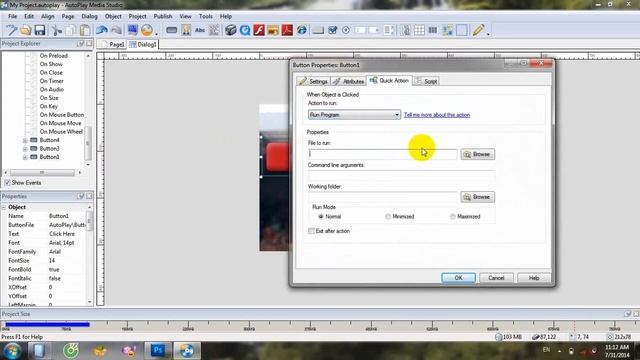Click in the File to run field

click(x=382, y=154)
